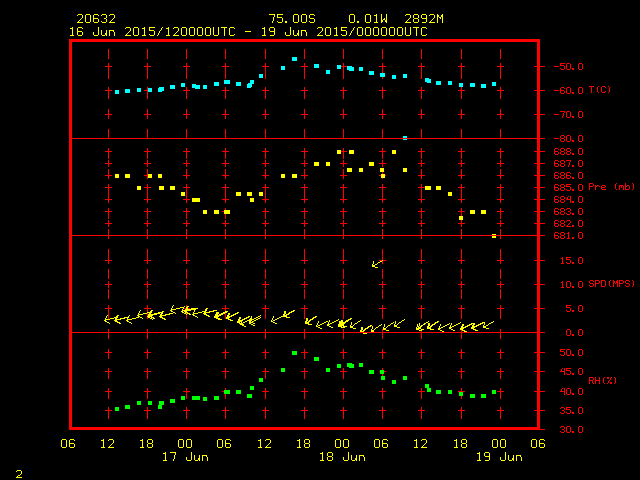Select the 682.0 pressure tick label

click(568, 224)
